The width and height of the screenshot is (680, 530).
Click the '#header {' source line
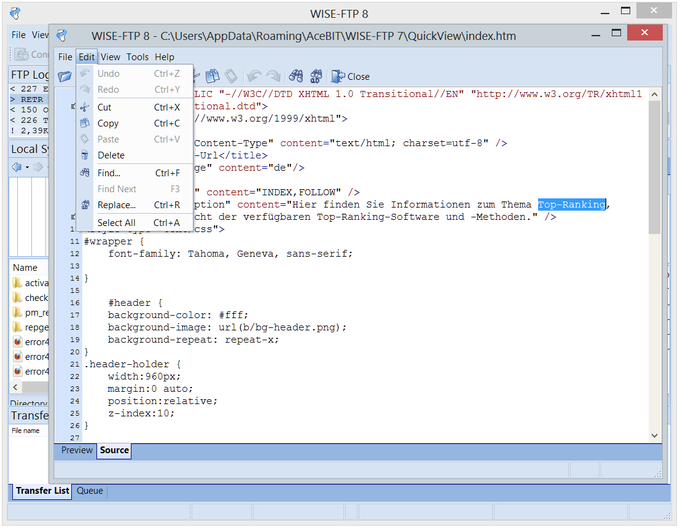coord(135,303)
